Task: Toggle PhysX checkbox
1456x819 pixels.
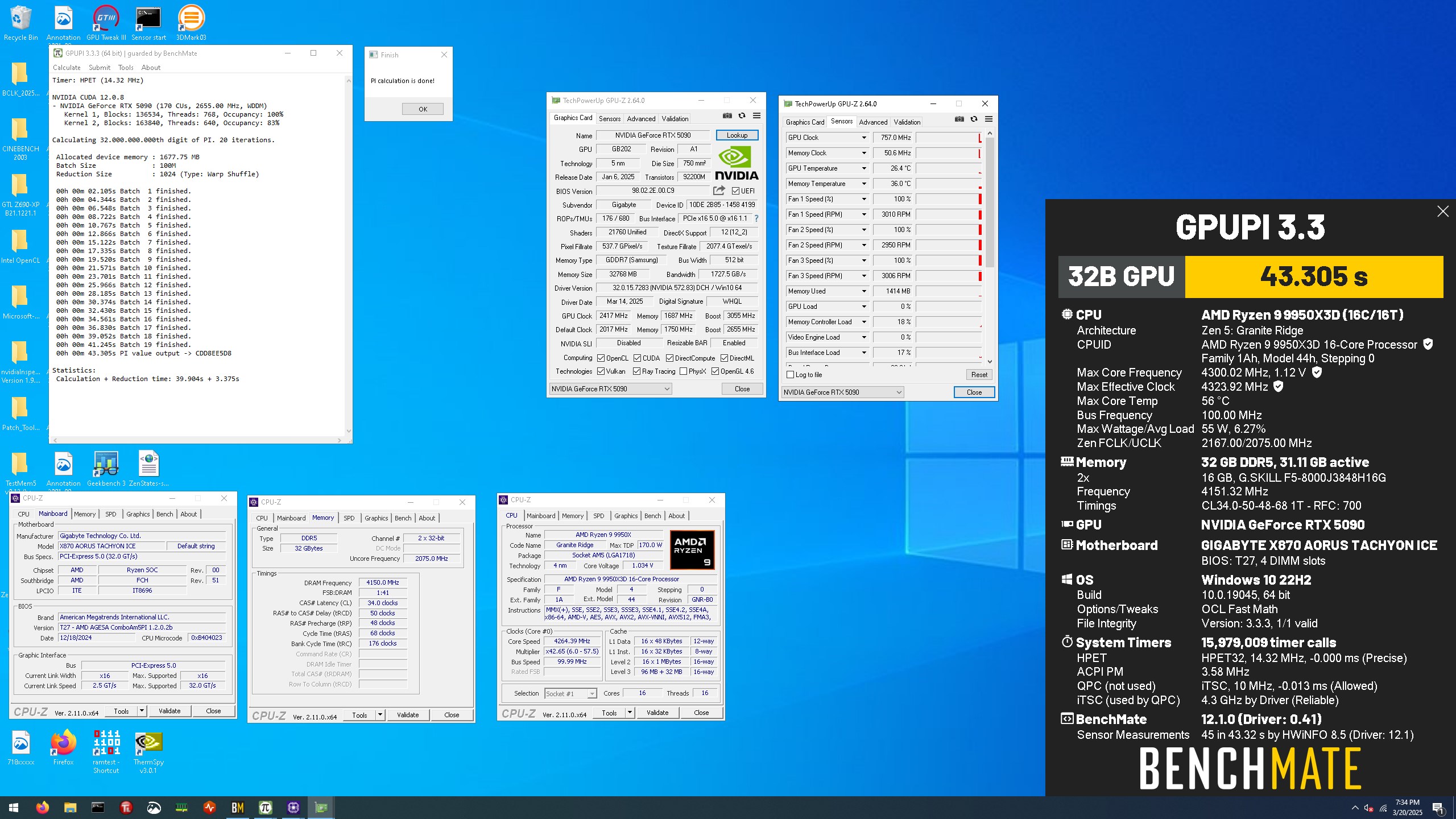Action: point(683,371)
